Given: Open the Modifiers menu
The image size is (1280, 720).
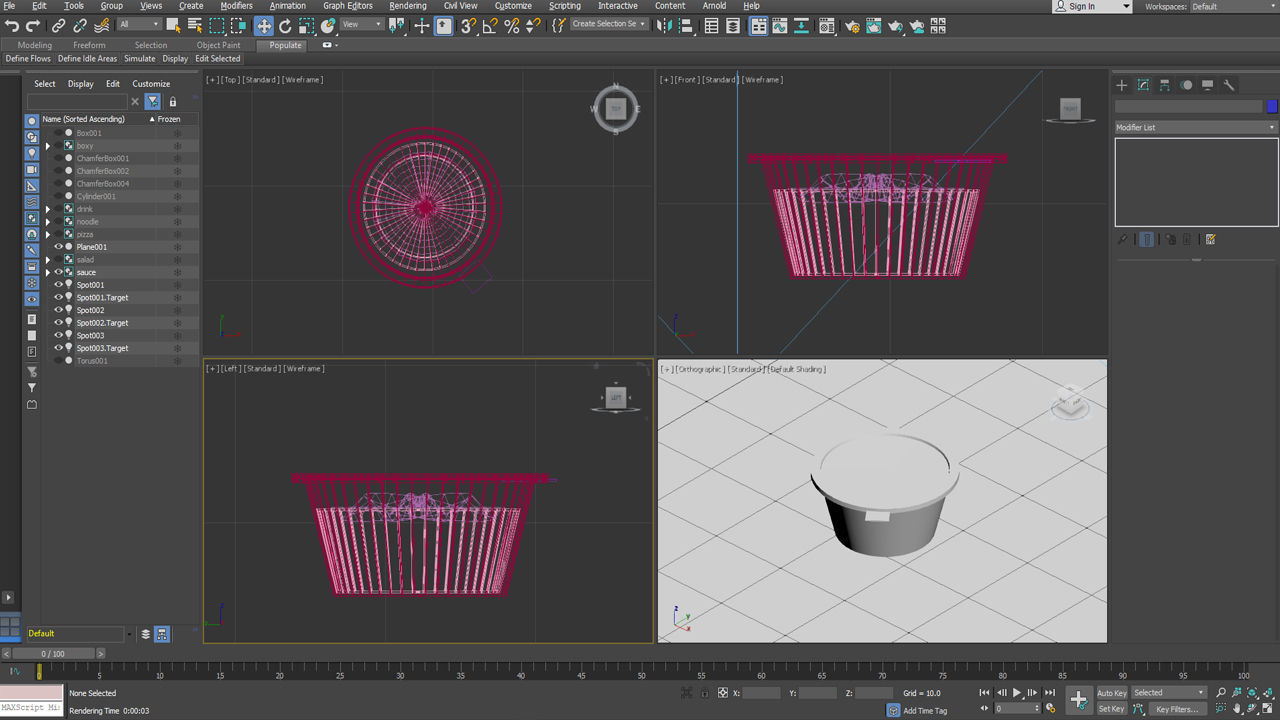Looking at the screenshot, I should pyautogui.click(x=236, y=6).
